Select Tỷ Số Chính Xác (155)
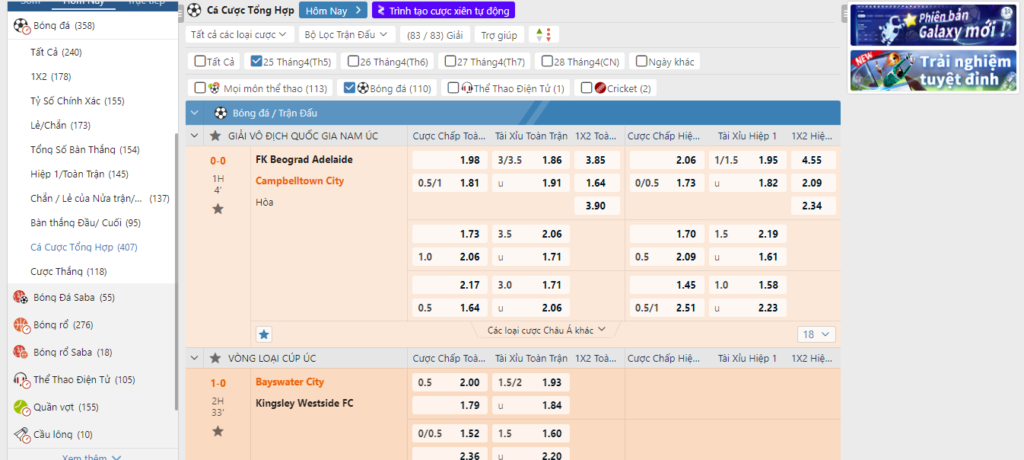The height and width of the screenshot is (460, 1024). 78,101
